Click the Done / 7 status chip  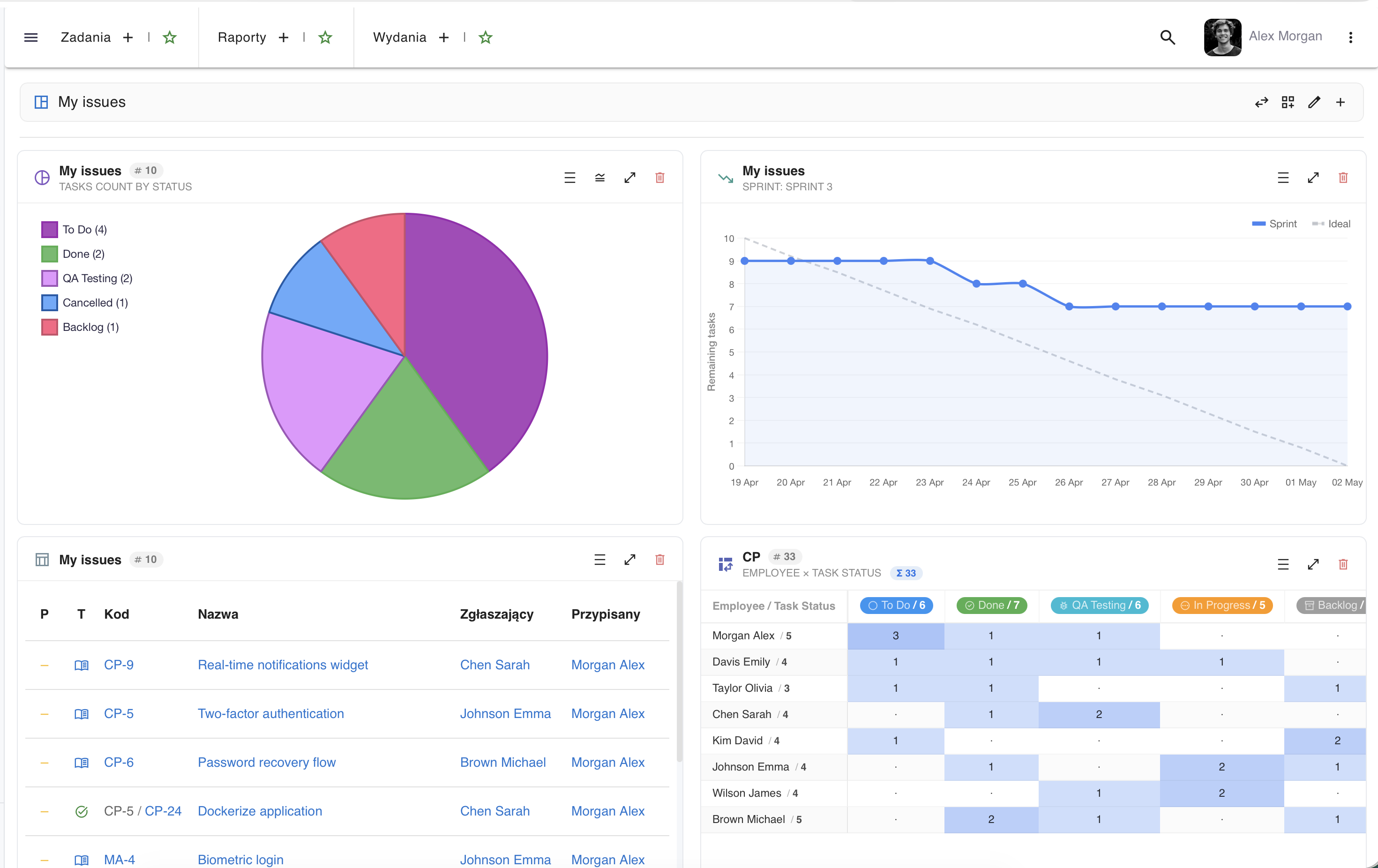[x=992, y=606]
